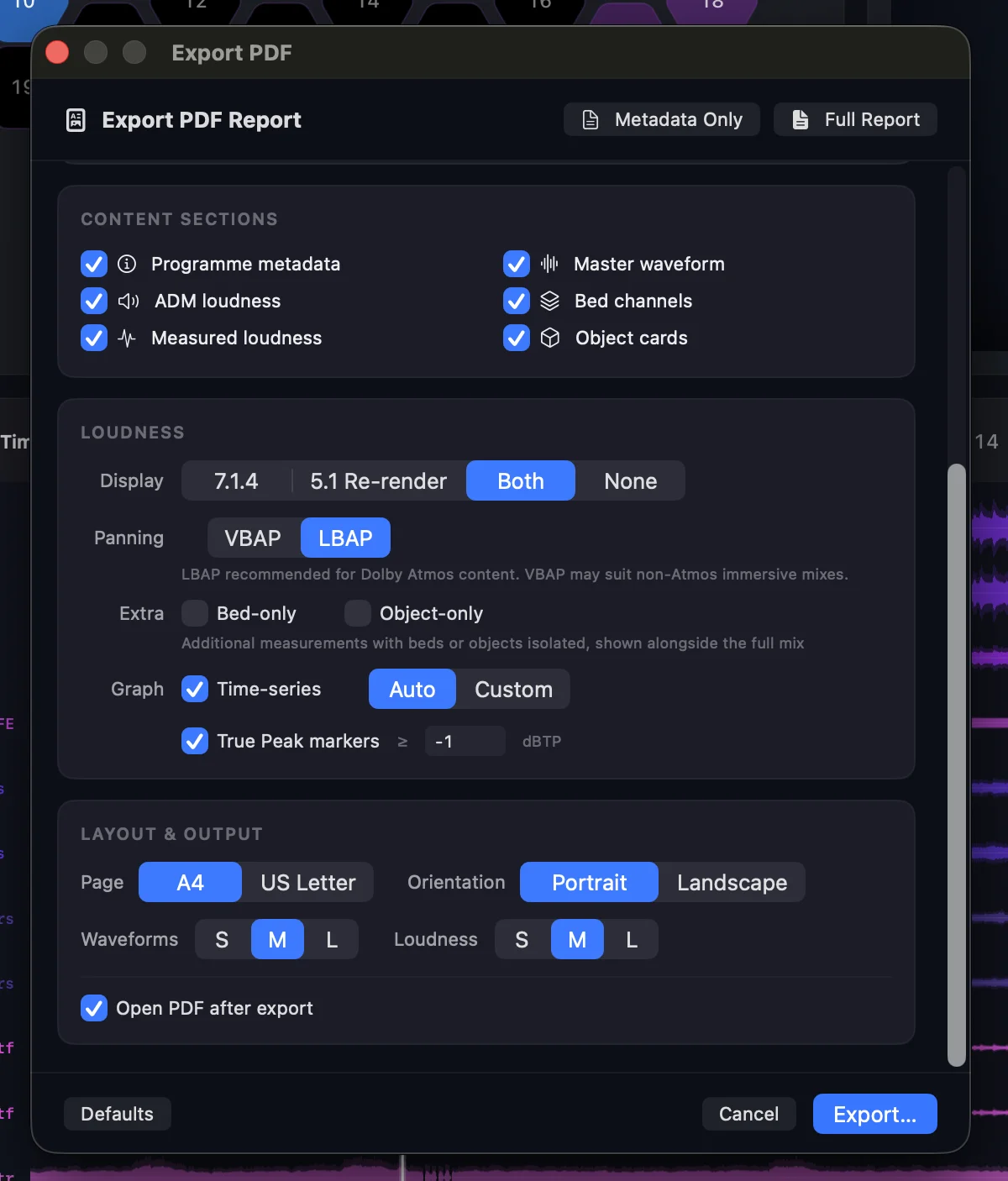Click the info icon beside Programme metadata
Image resolution: width=1008 pixels, height=1181 pixels.
click(127, 264)
